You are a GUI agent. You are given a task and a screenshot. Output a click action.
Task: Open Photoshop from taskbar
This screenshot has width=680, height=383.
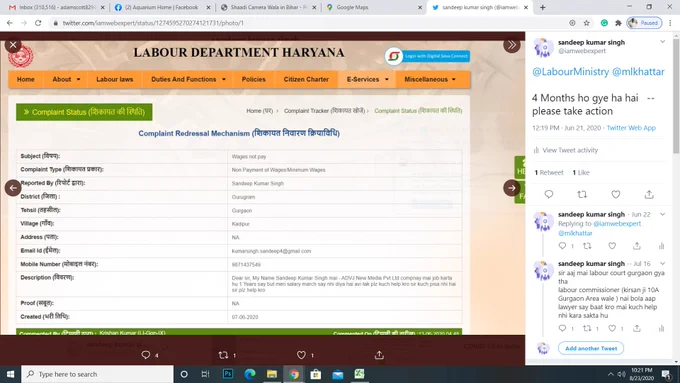(228, 374)
